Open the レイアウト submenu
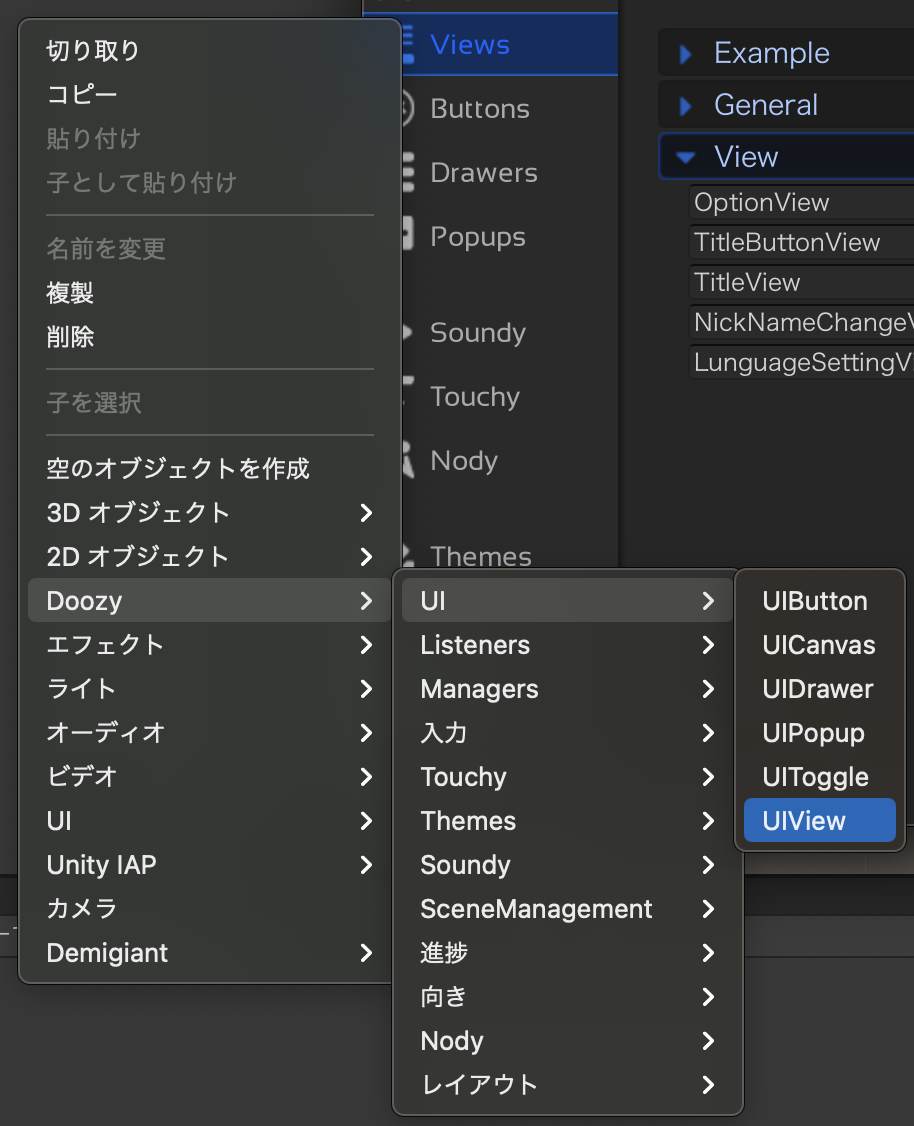 (567, 1084)
